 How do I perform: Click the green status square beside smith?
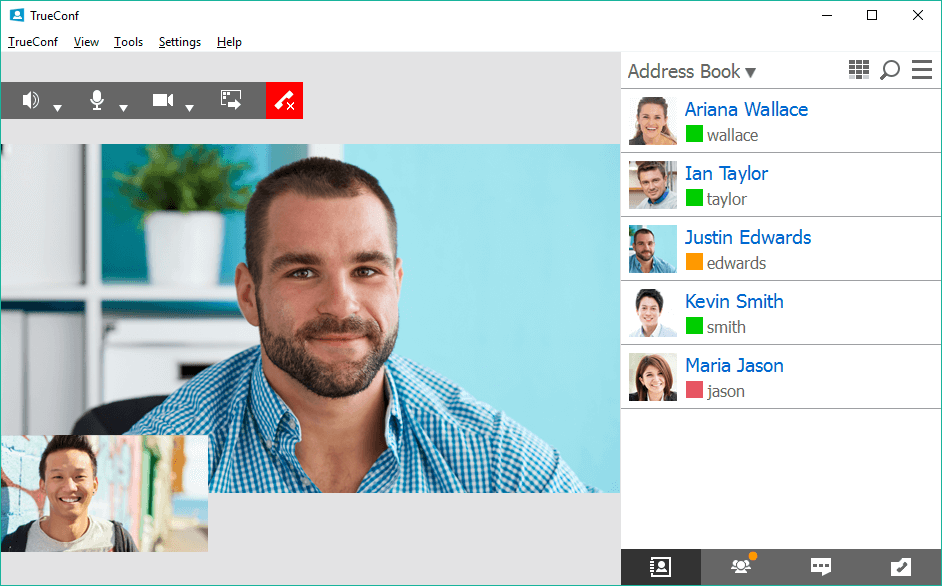click(x=694, y=325)
